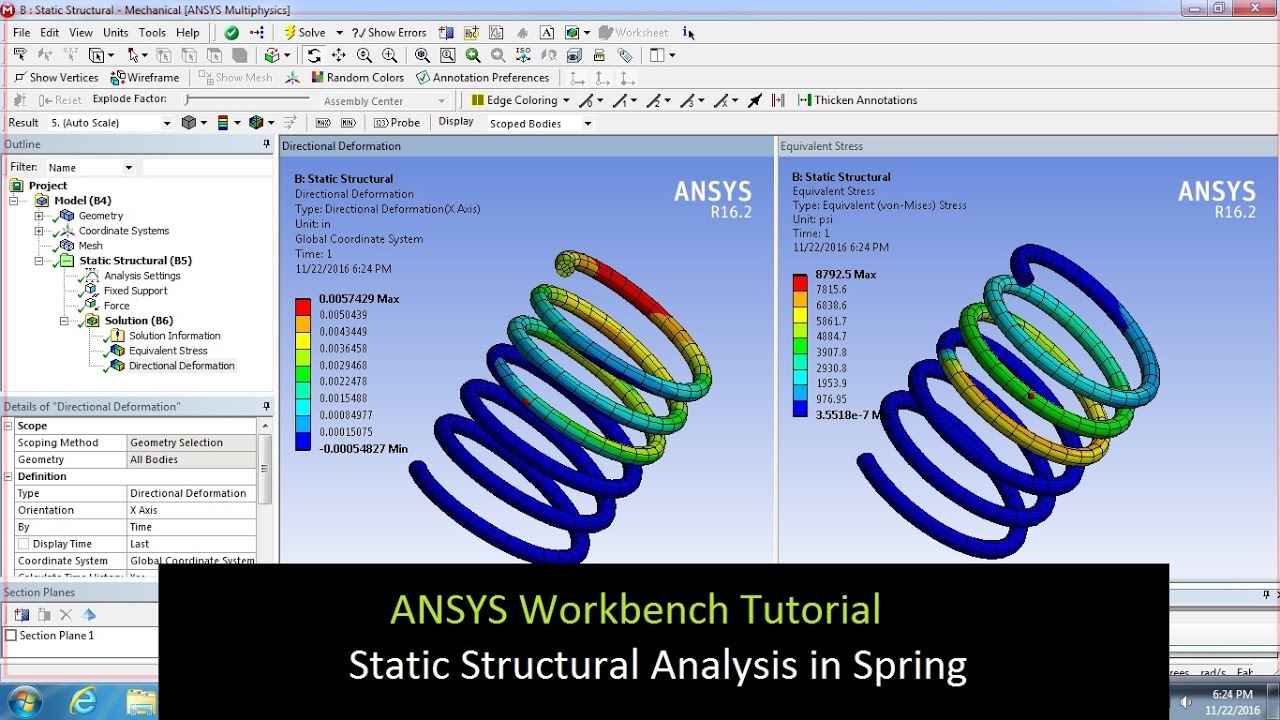Viewport: 1280px width, 720px height.
Task: Click the Solve button
Action: [x=305, y=32]
